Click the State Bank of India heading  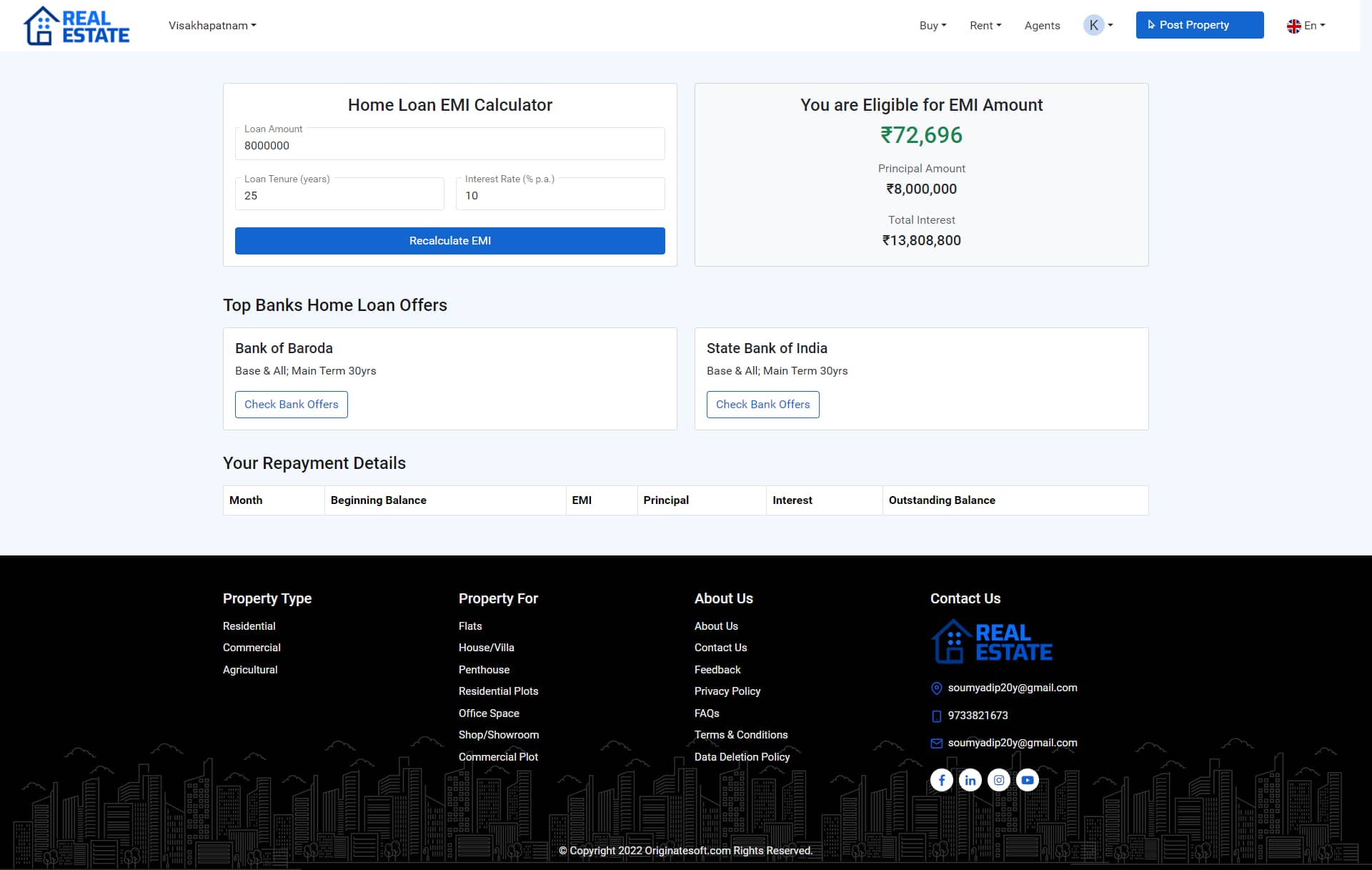(767, 348)
